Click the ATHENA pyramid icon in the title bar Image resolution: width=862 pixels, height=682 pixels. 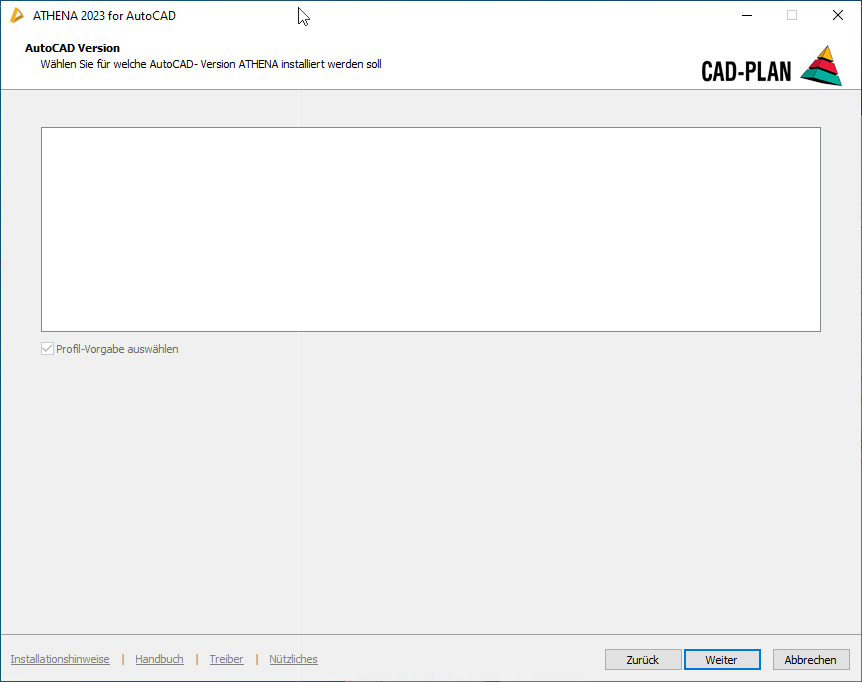[x=17, y=15]
